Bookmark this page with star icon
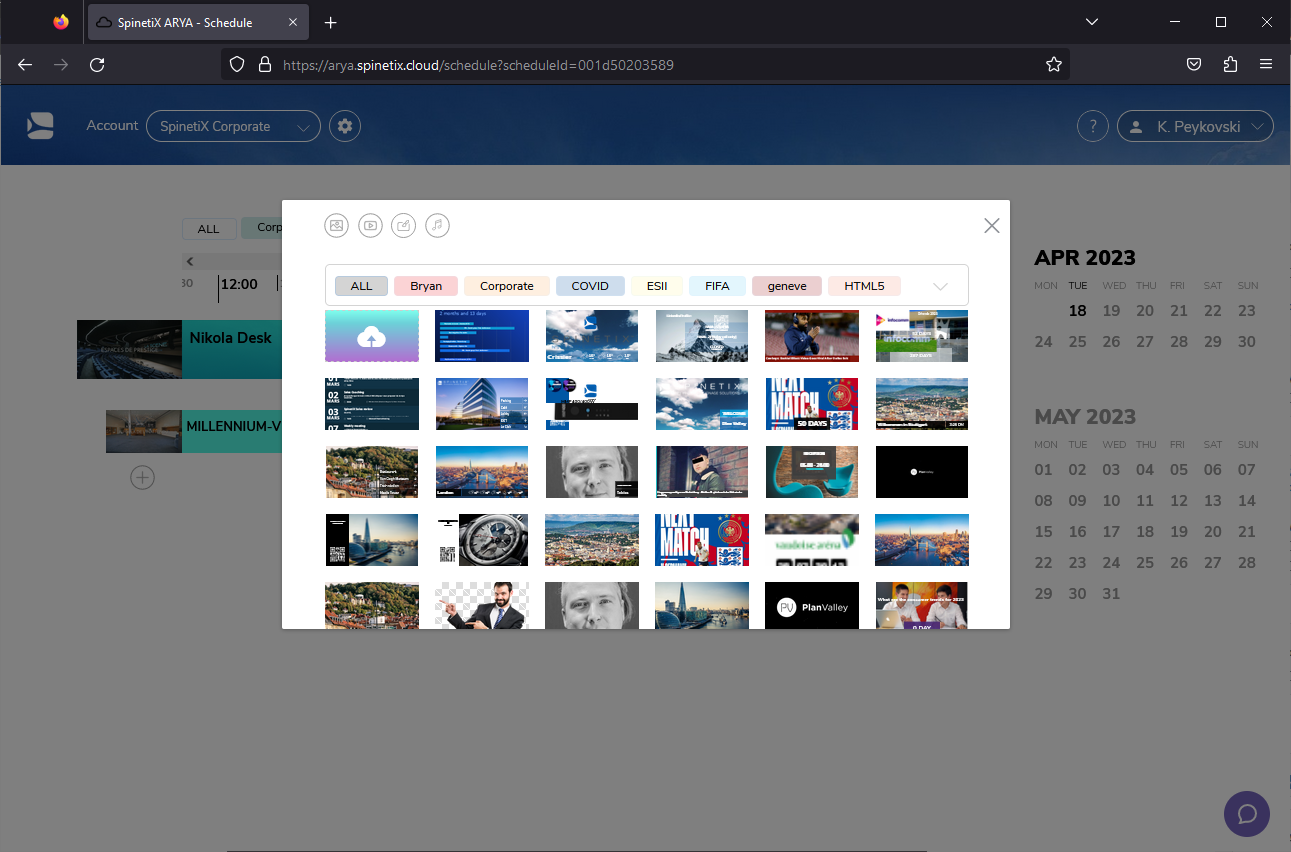 click(1053, 64)
